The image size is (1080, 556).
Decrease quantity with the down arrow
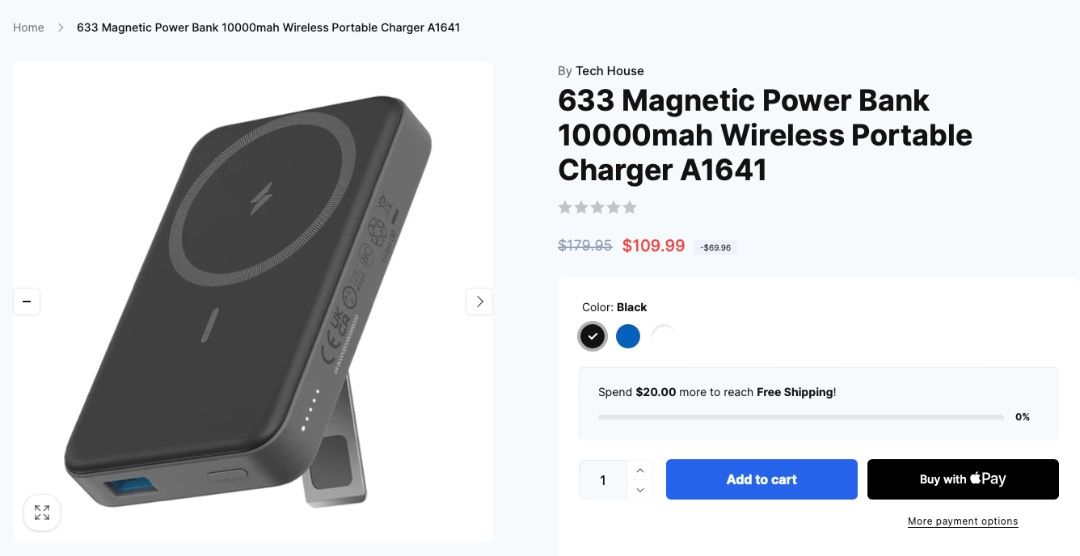(640, 489)
